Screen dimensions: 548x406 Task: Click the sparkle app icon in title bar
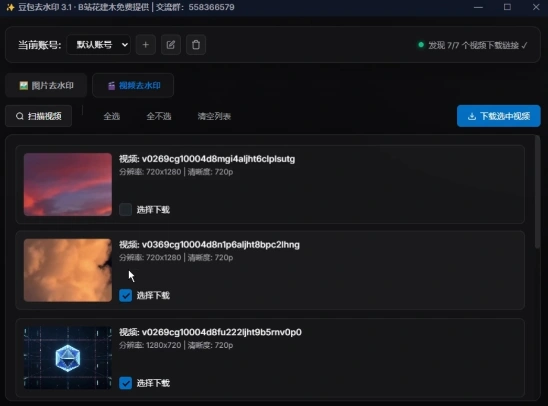[x=10, y=7]
